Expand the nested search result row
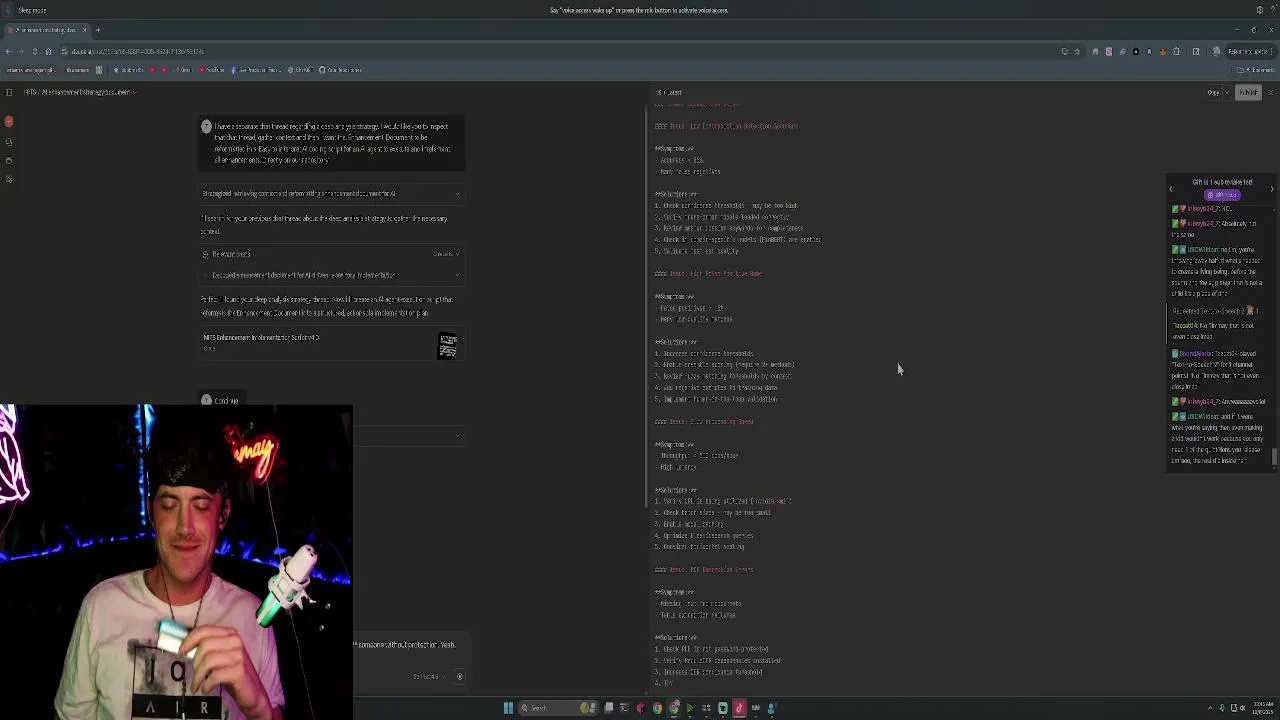 [x=333, y=275]
